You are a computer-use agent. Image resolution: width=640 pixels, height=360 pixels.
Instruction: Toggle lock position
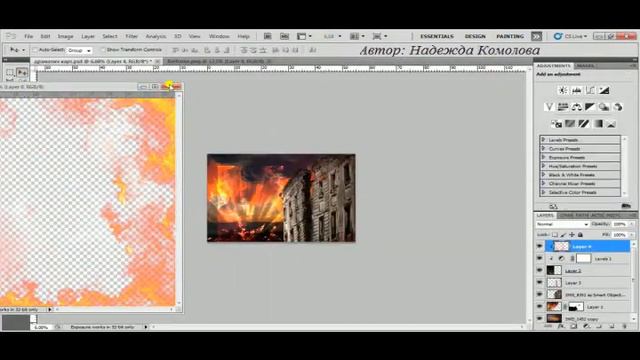click(x=572, y=235)
